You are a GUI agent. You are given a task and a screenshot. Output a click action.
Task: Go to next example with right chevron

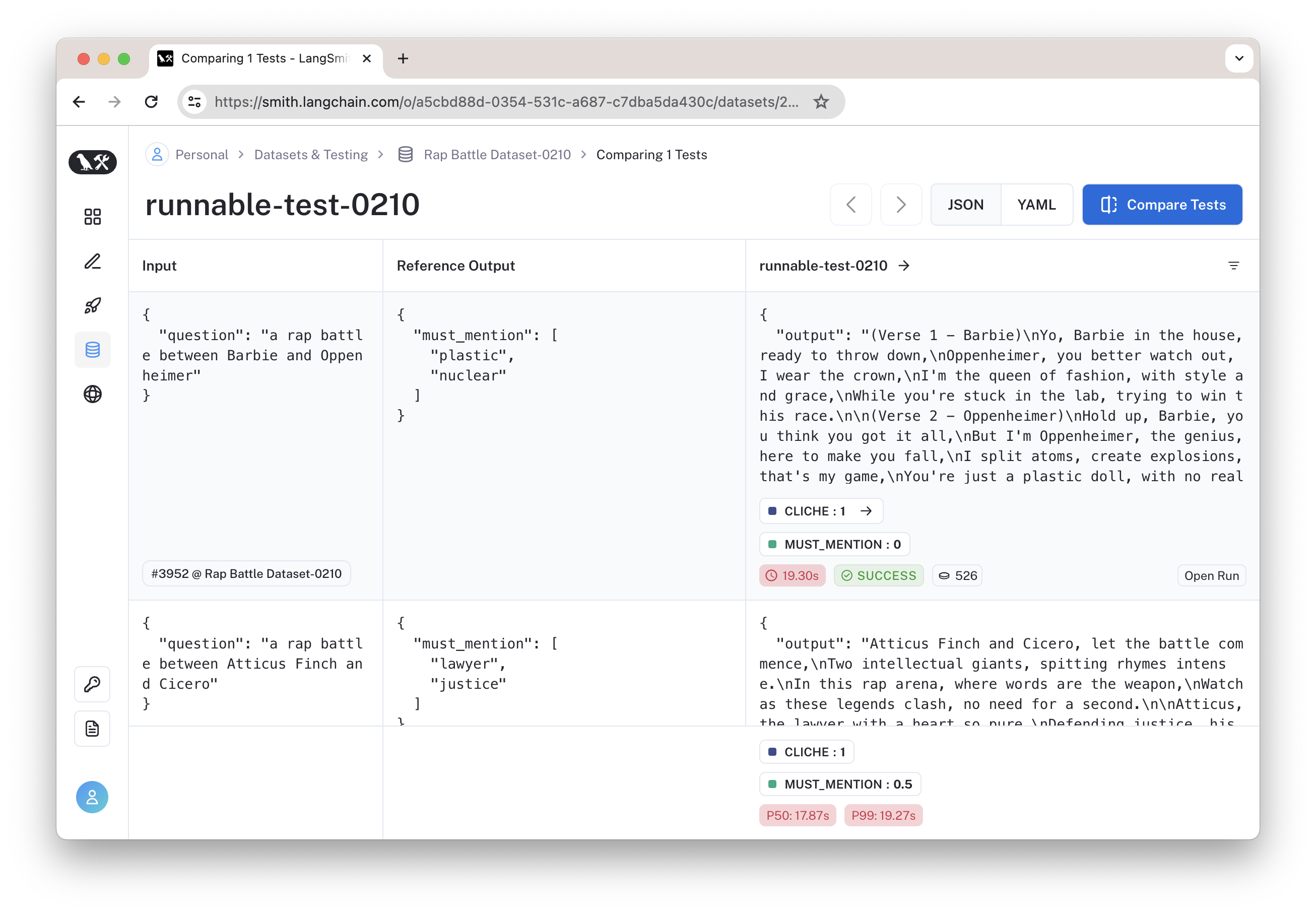pos(900,205)
